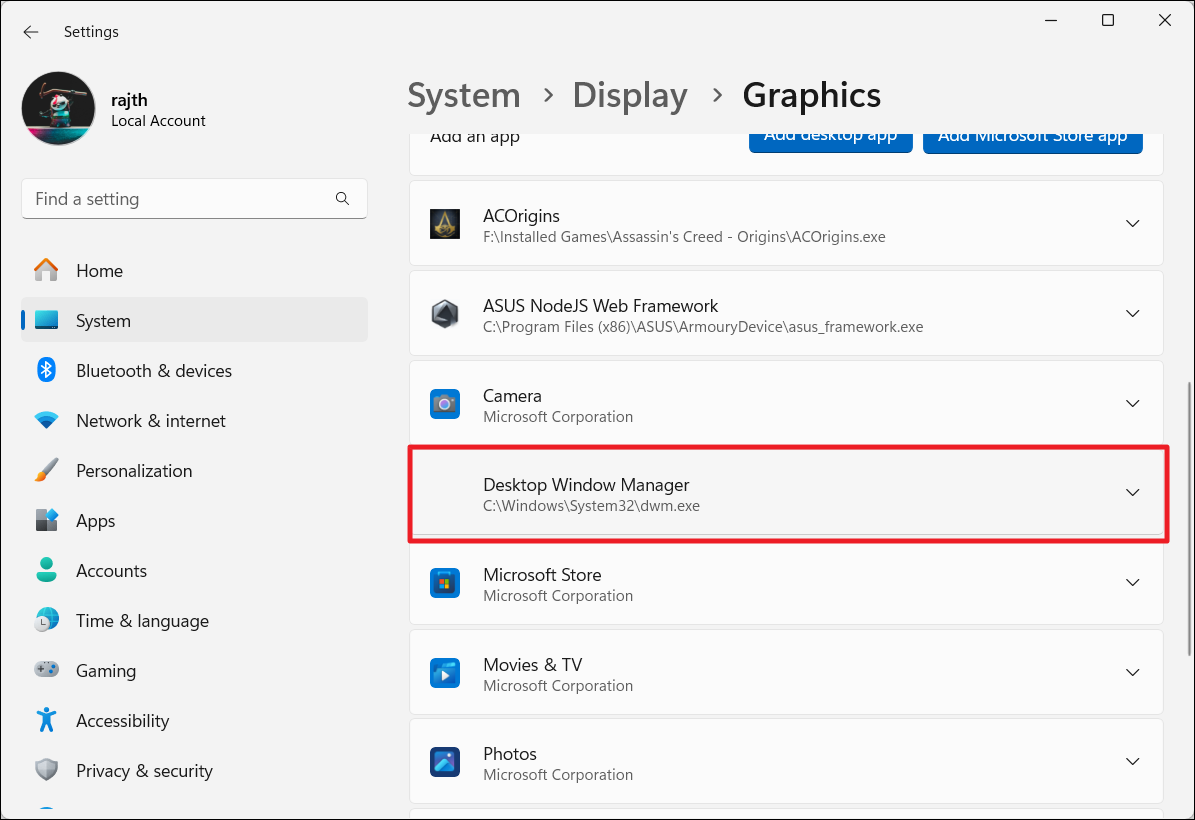Click the back arrow in Settings
Image resolution: width=1195 pixels, height=820 pixels.
tap(31, 32)
